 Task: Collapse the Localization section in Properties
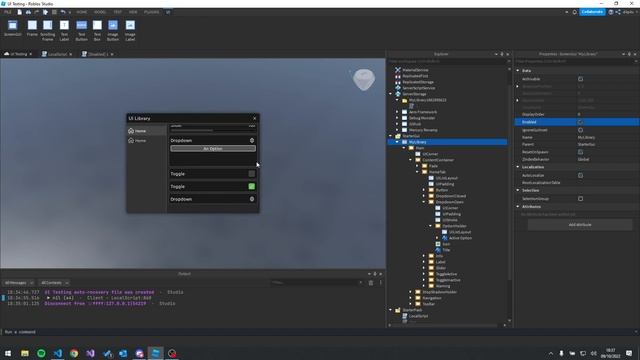tap(518, 167)
